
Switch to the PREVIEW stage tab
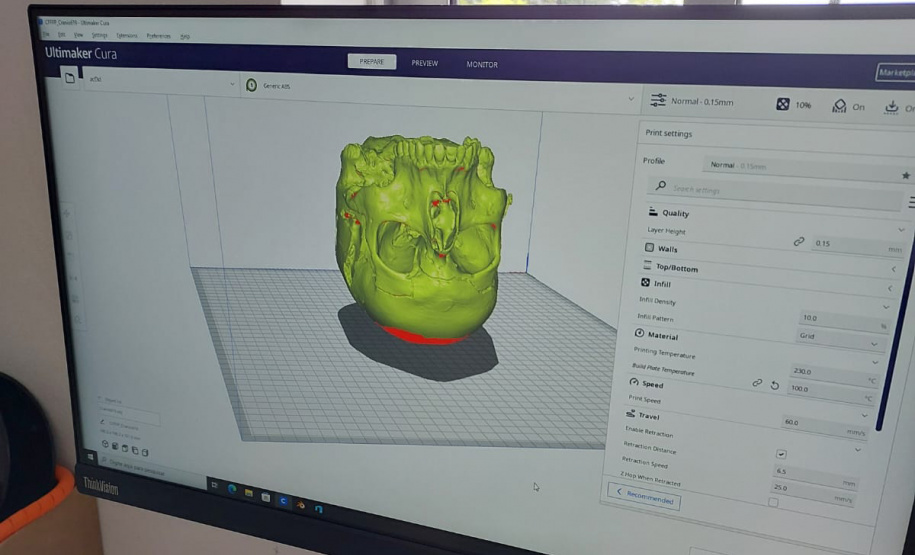(425, 63)
